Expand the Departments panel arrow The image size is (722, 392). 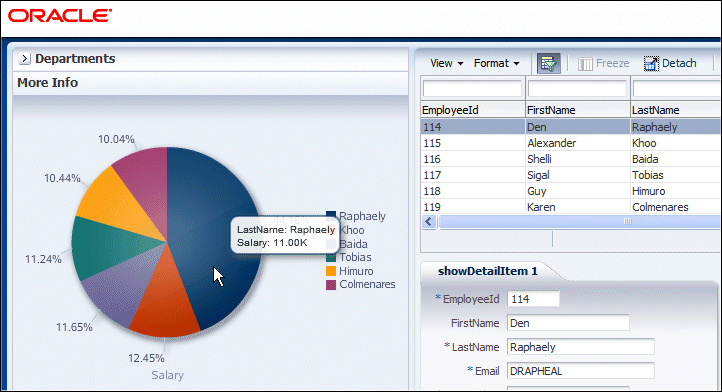click(x=24, y=59)
